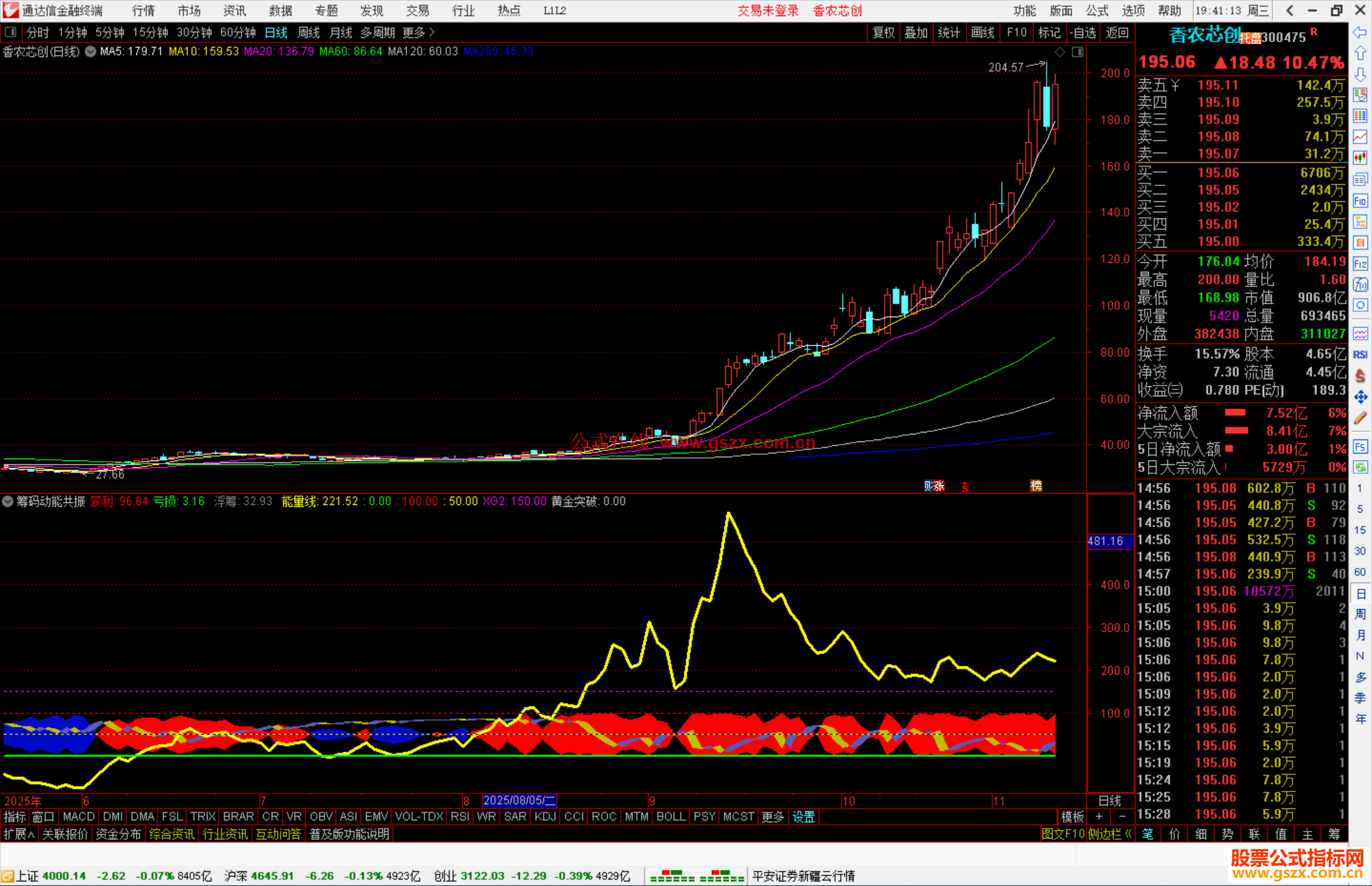Toggle the panel icon left of 分时
Image resolution: width=1372 pixels, height=886 pixels.
point(11,32)
